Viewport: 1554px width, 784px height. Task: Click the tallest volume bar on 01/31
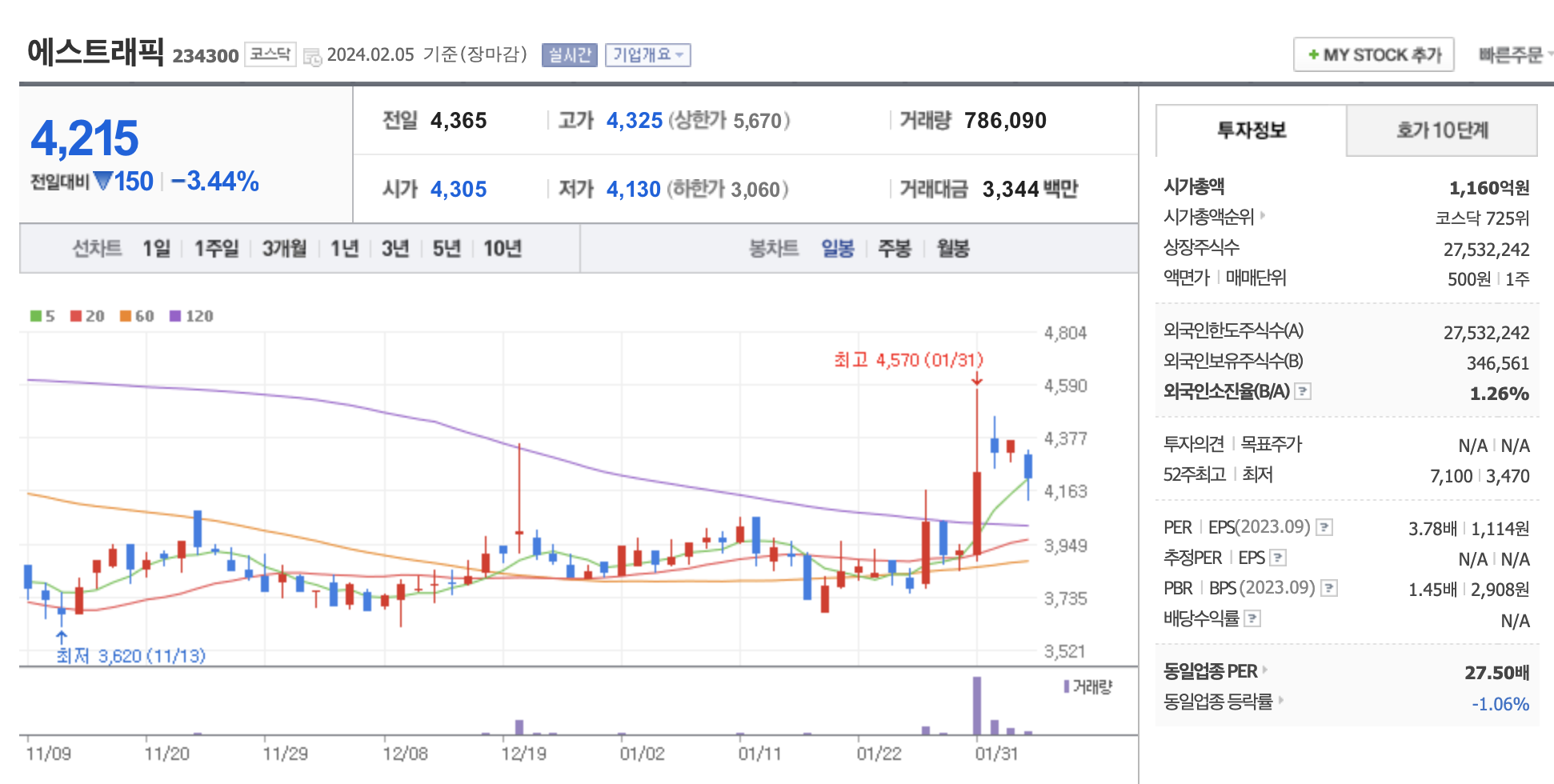click(x=977, y=706)
